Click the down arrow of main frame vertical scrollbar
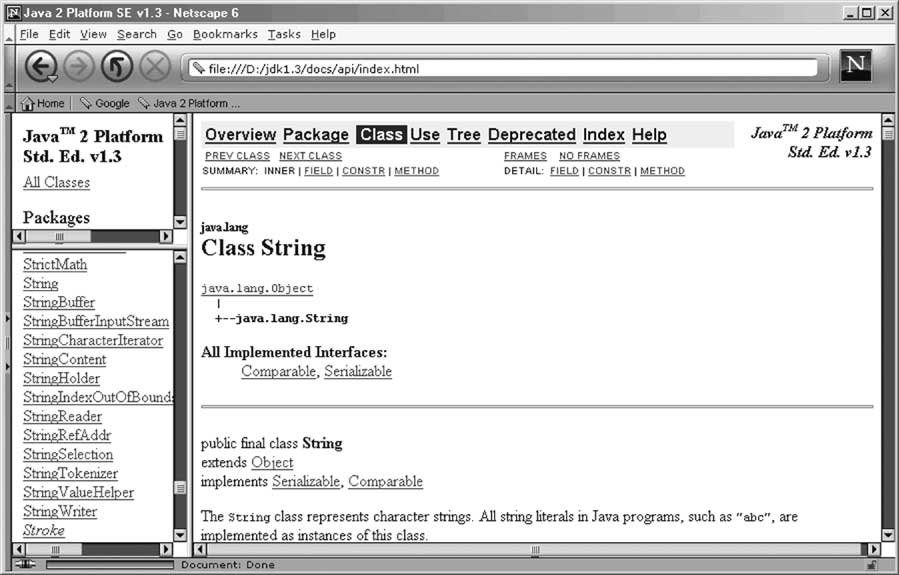This screenshot has height=575, width=899. point(888,536)
